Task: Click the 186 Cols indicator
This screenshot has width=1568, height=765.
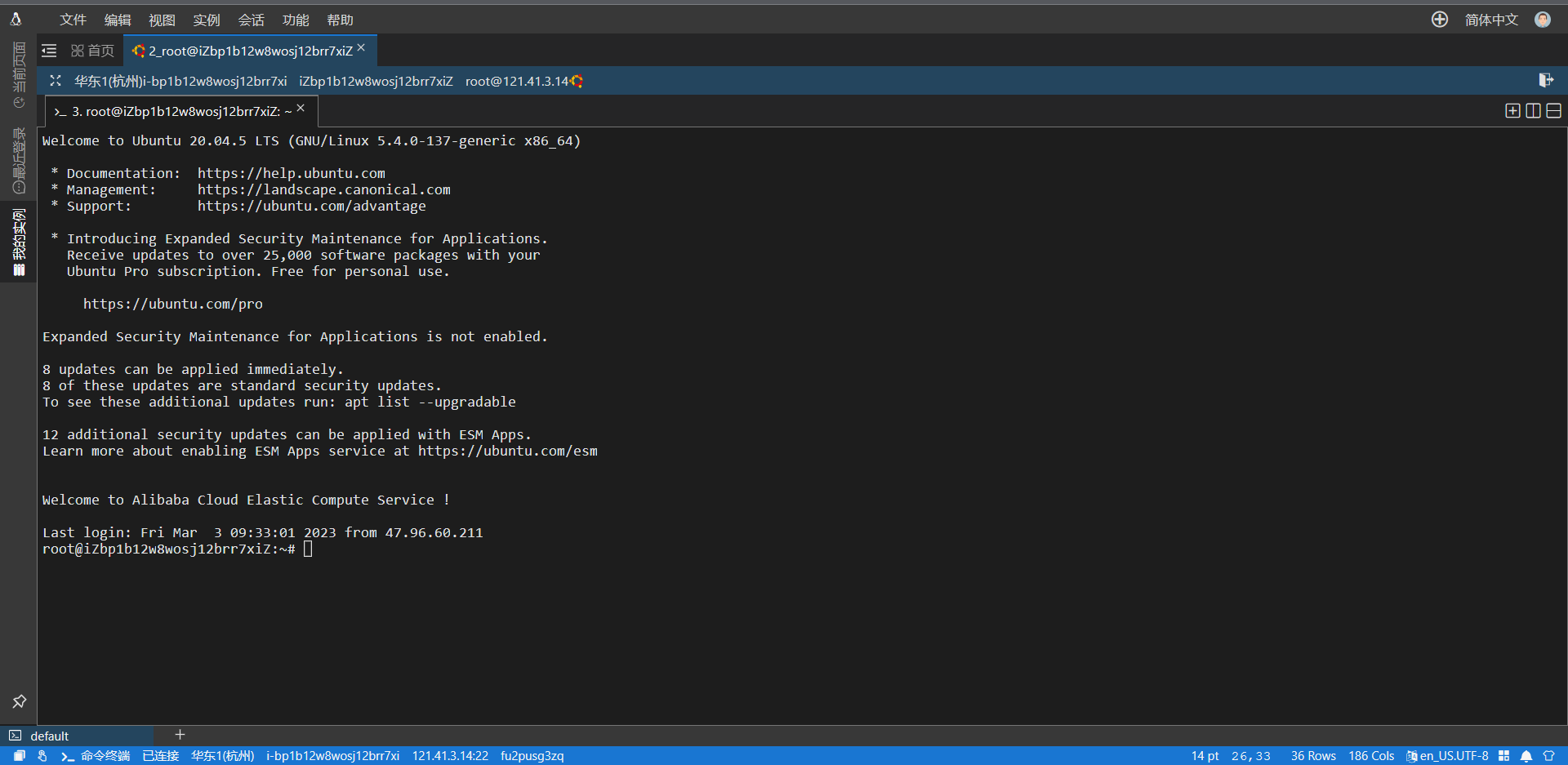Action: click(1371, 756)
